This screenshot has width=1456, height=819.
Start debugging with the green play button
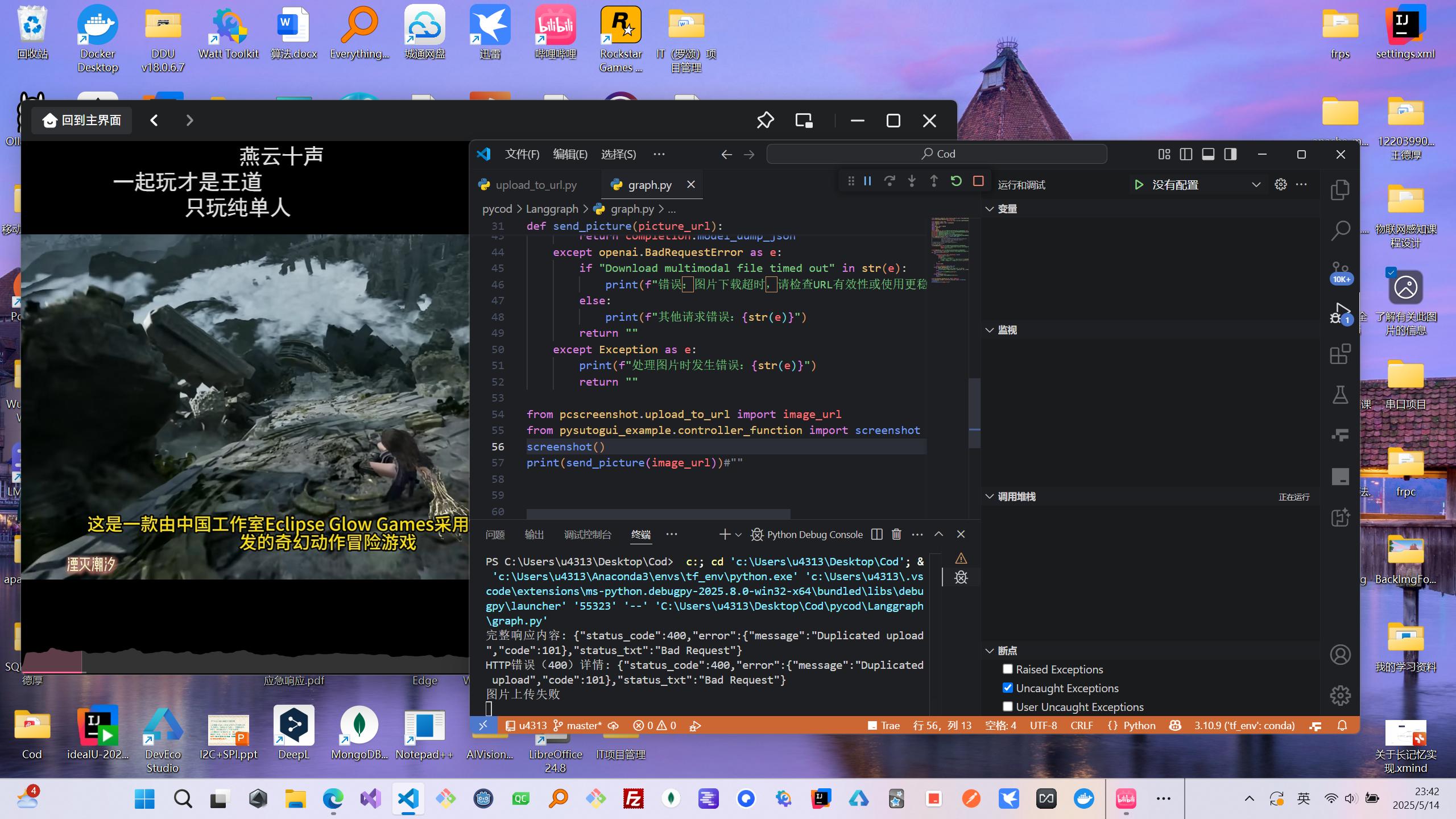click(x=1139, y=184)
